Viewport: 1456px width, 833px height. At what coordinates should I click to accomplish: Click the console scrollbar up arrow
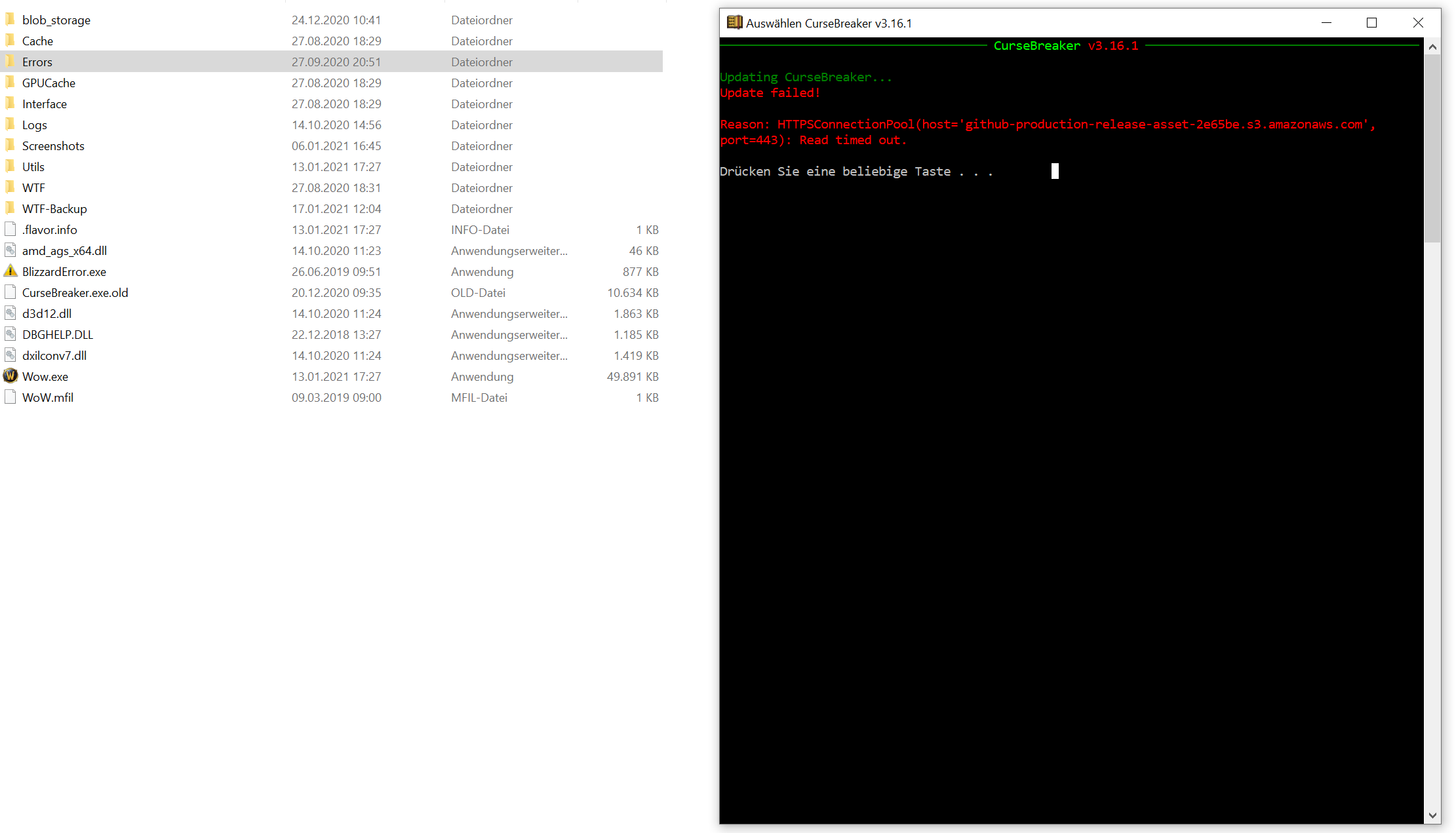[1433, 47]
